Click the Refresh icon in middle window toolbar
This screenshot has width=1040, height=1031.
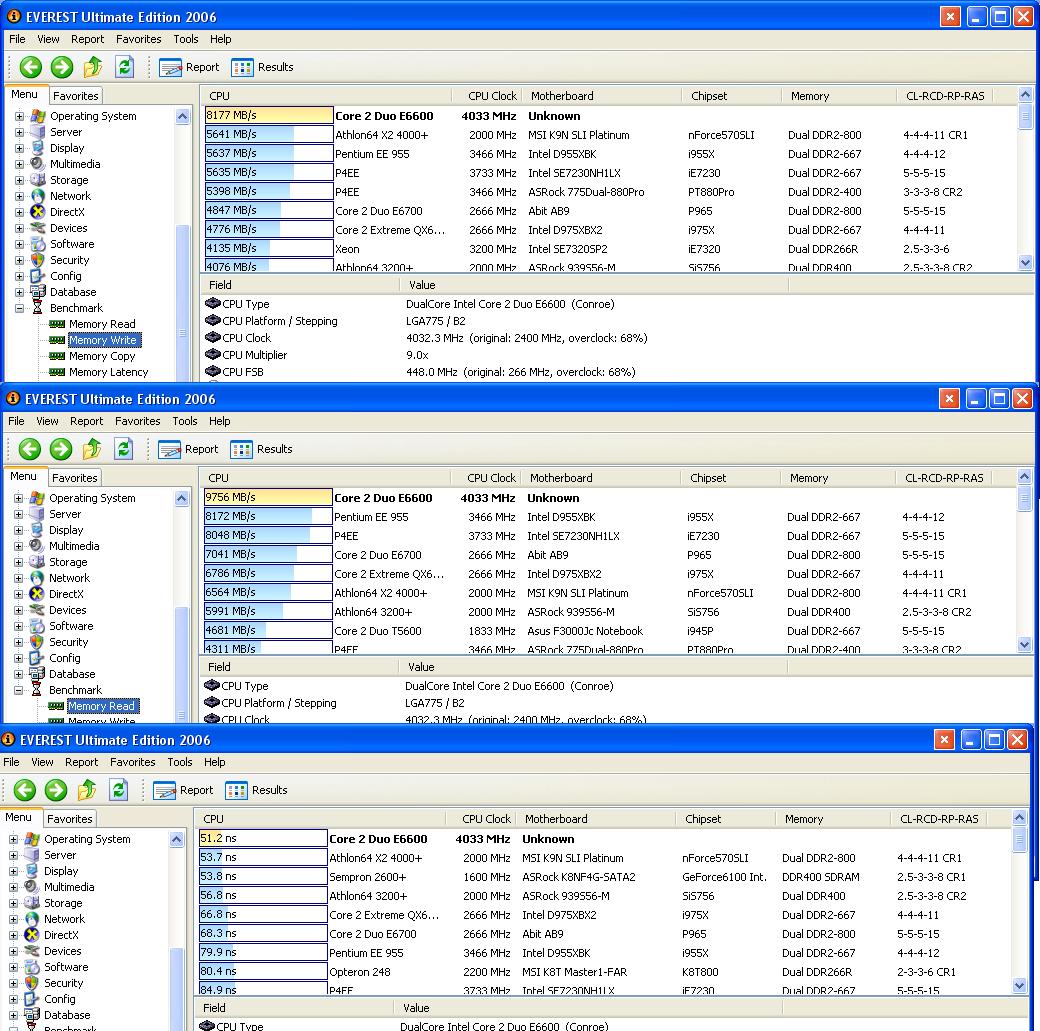coord(123,449)
